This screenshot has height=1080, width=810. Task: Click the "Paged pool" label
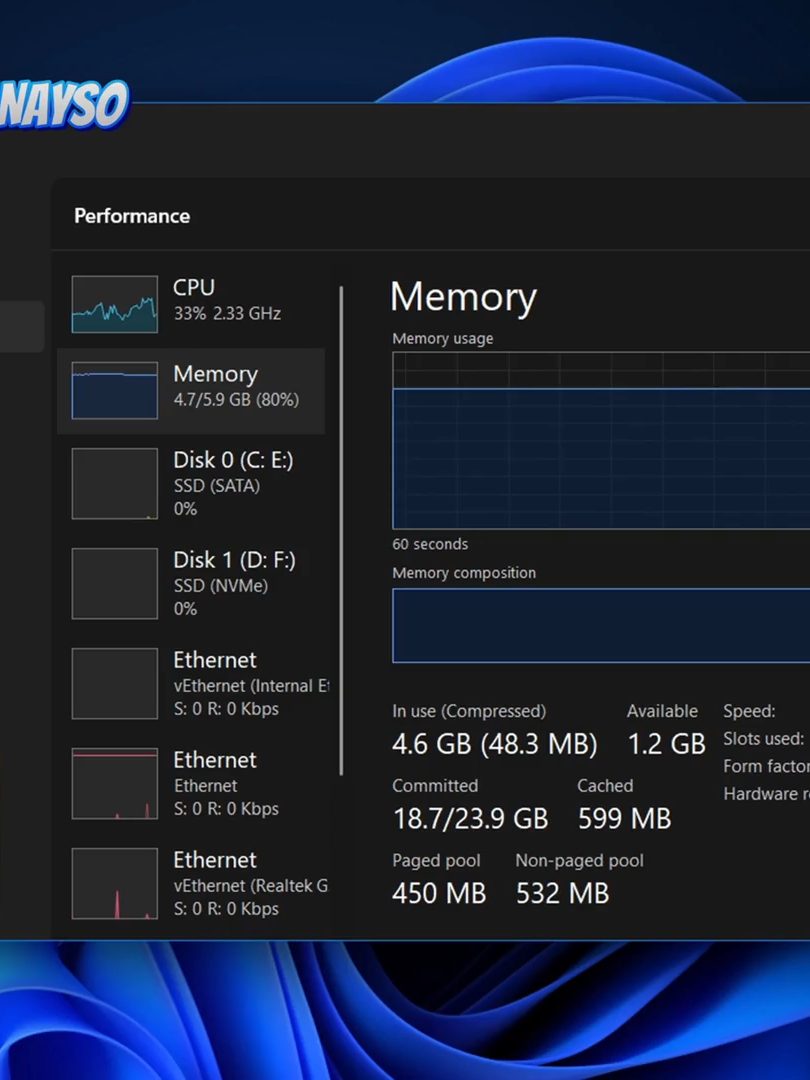click(436, 860)
